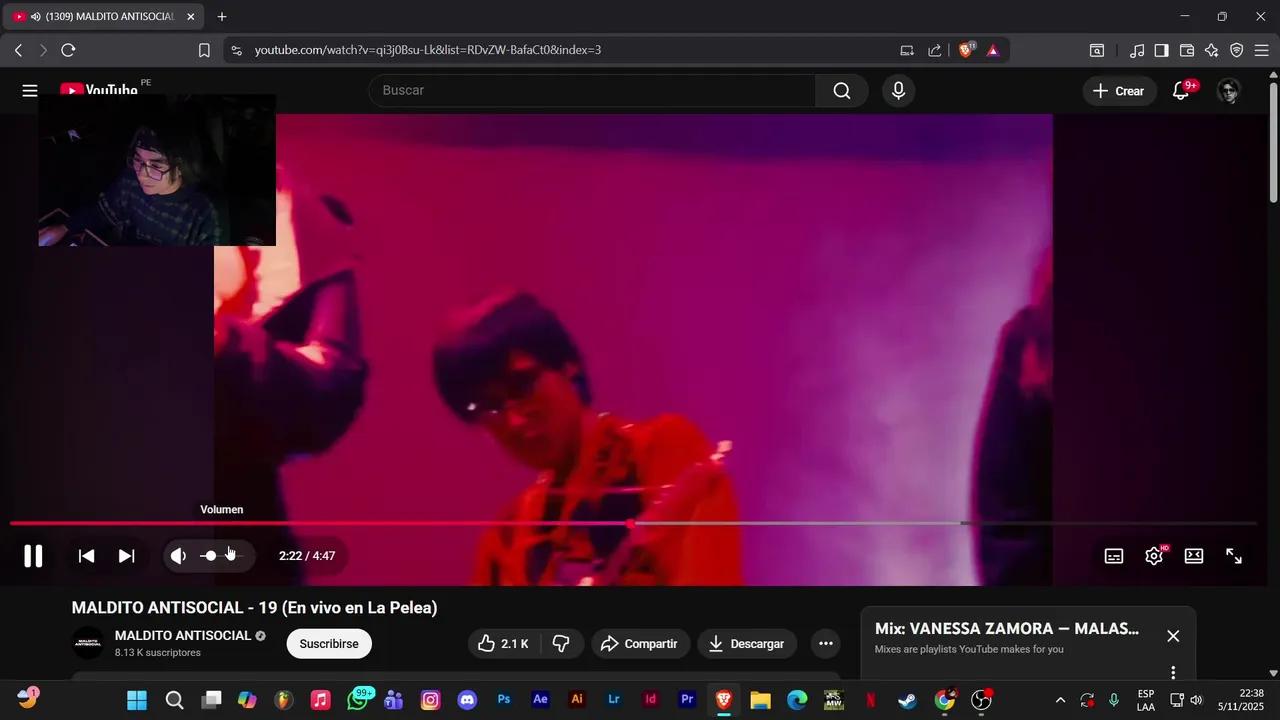Open MALDITO ANTISOCIAL channel avatar
The image size is (1280, 720).
pyautogui.click(x=88, y=643)
